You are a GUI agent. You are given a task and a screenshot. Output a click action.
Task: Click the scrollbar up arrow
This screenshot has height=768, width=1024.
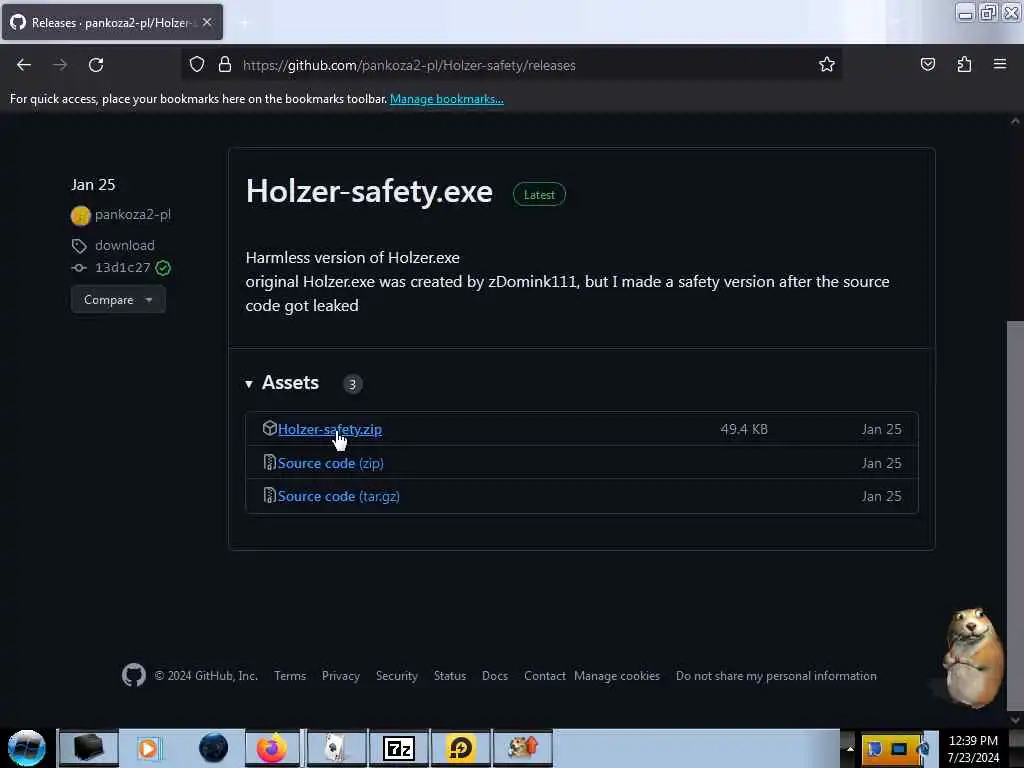1015,121
